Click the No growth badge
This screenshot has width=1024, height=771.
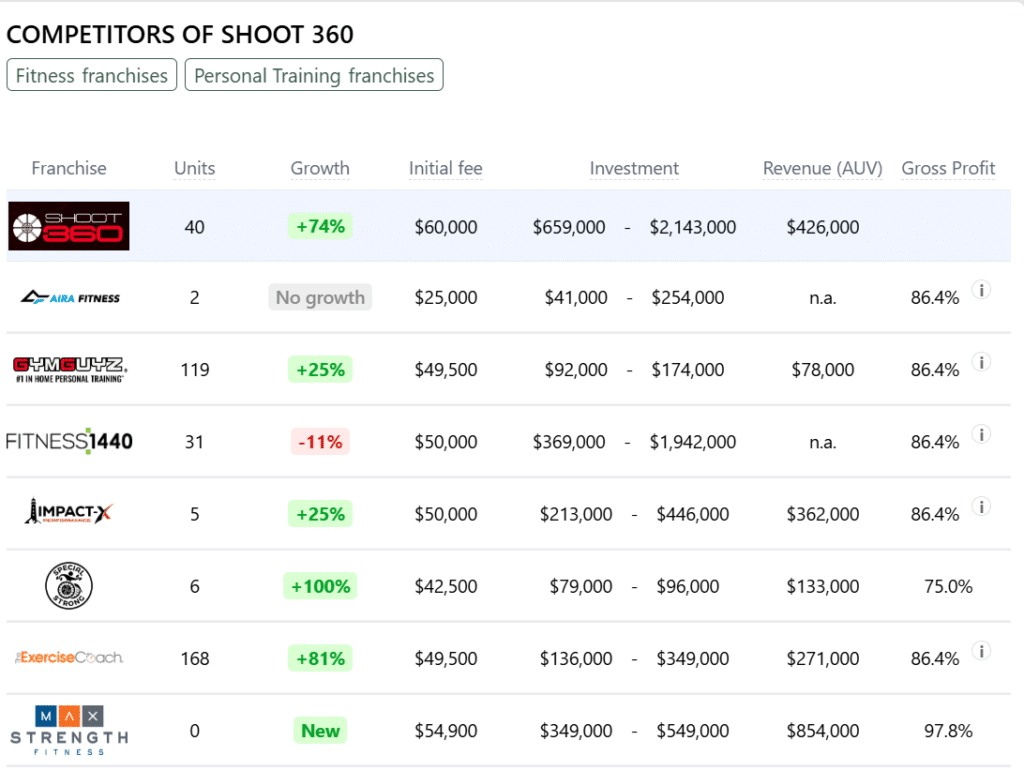(x=320, y=298)
